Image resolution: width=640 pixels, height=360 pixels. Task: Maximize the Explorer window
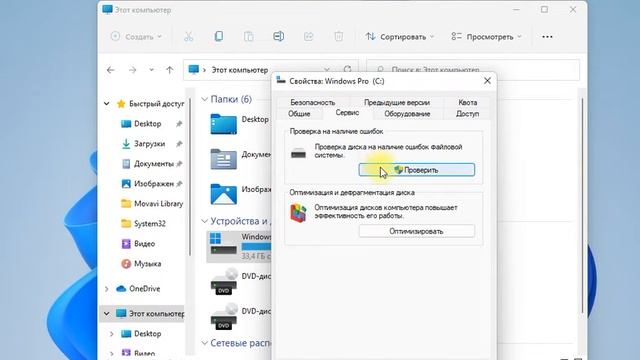click(x=544, y=9)
